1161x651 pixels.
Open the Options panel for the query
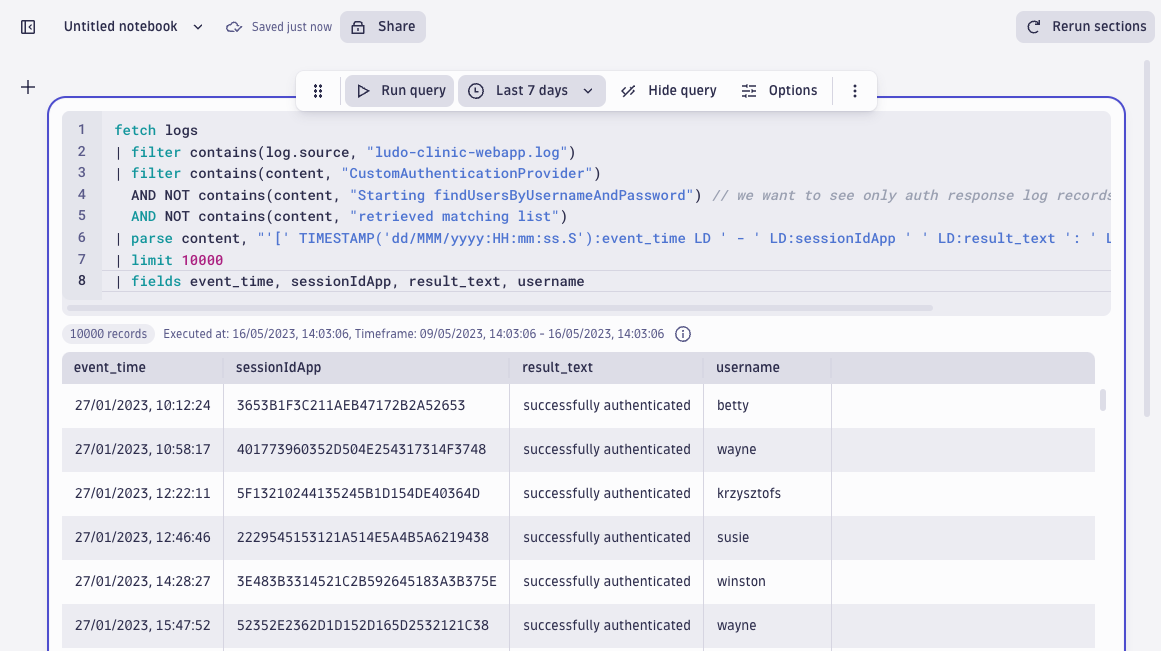point(780,90)
